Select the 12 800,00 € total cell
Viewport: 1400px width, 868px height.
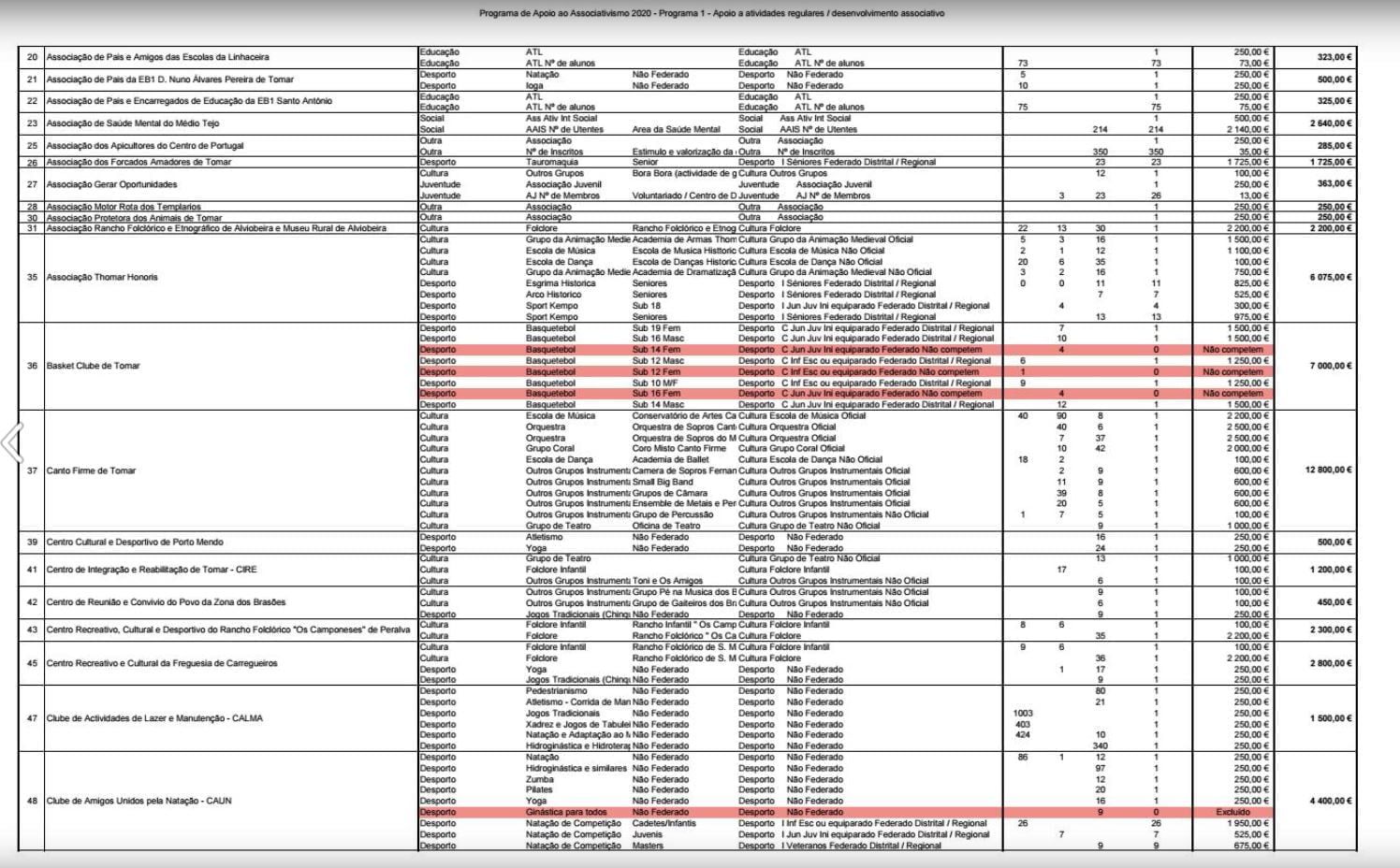pos(1328,470)
